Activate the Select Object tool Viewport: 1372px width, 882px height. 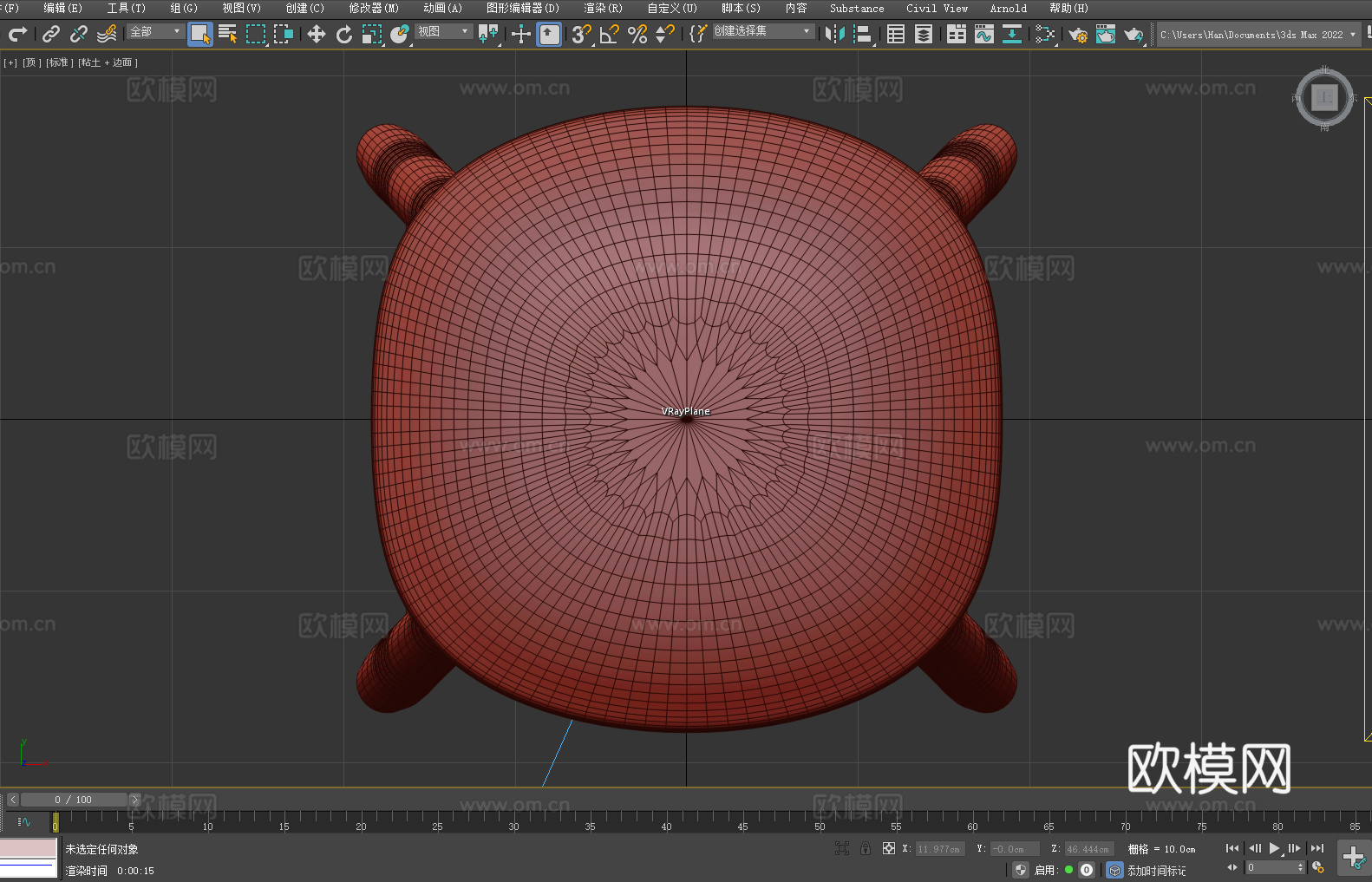pyautogui.click(x=200, y=34)
